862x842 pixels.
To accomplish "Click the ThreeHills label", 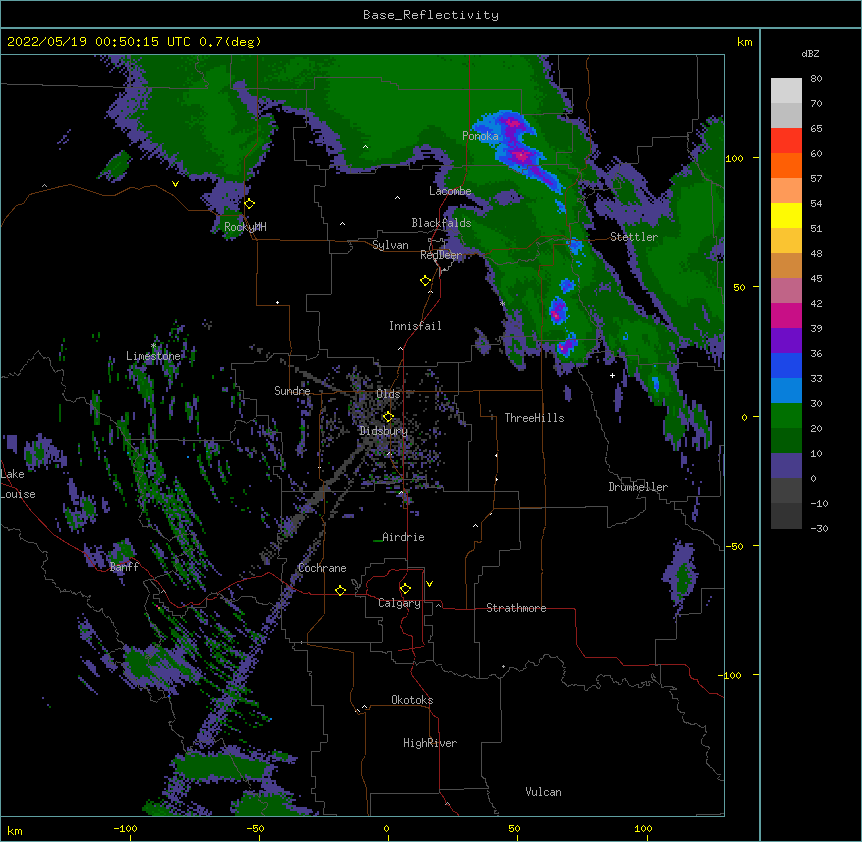I will [534, 418].
